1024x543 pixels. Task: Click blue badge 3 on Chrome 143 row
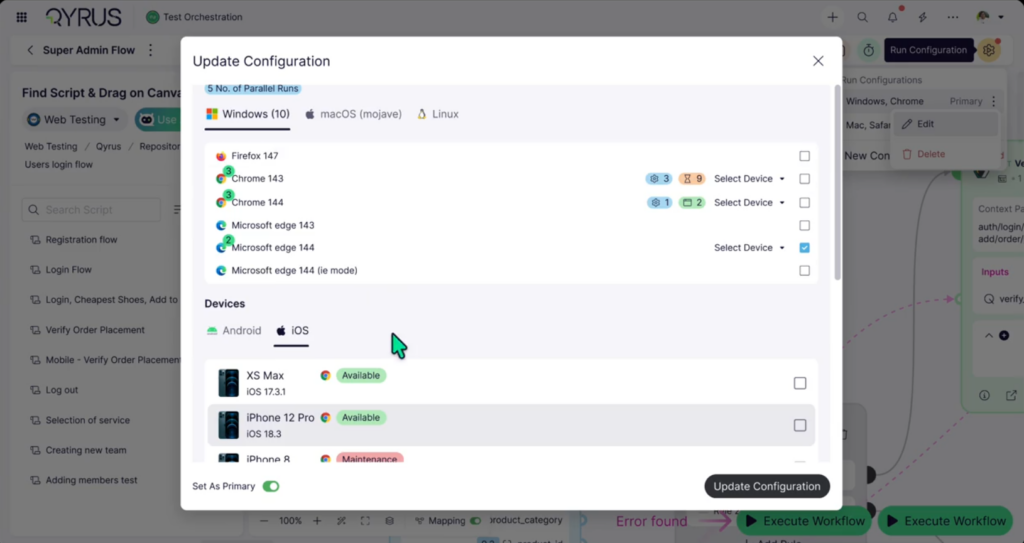[x=658, y=178]
